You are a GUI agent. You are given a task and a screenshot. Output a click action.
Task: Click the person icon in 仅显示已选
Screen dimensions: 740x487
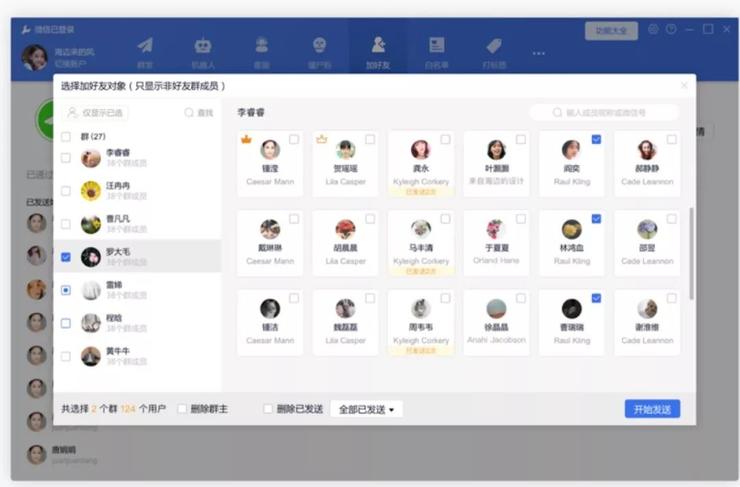coord(72,112)
